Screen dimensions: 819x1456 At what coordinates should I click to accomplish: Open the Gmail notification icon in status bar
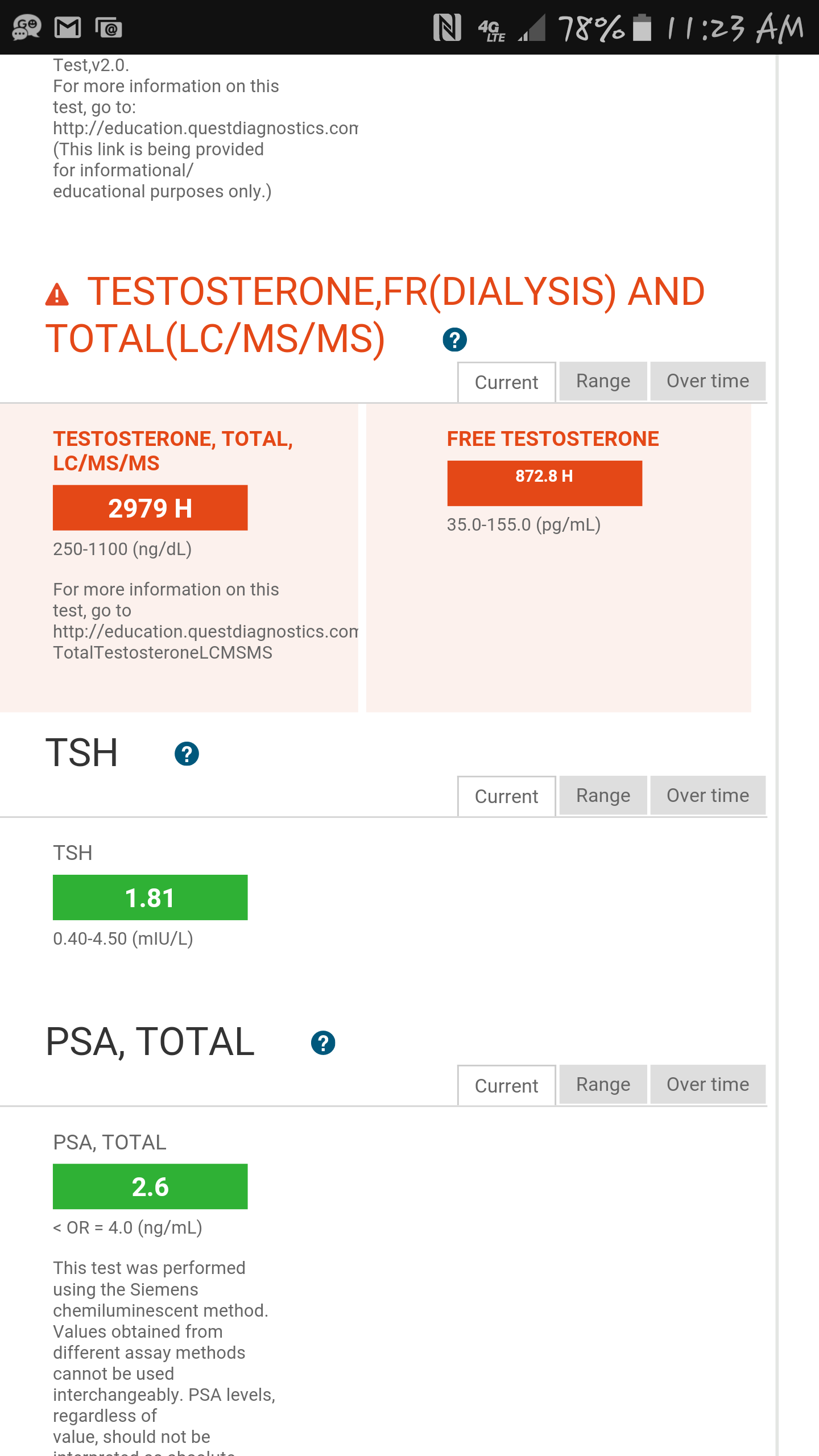(x=67, y=27)
